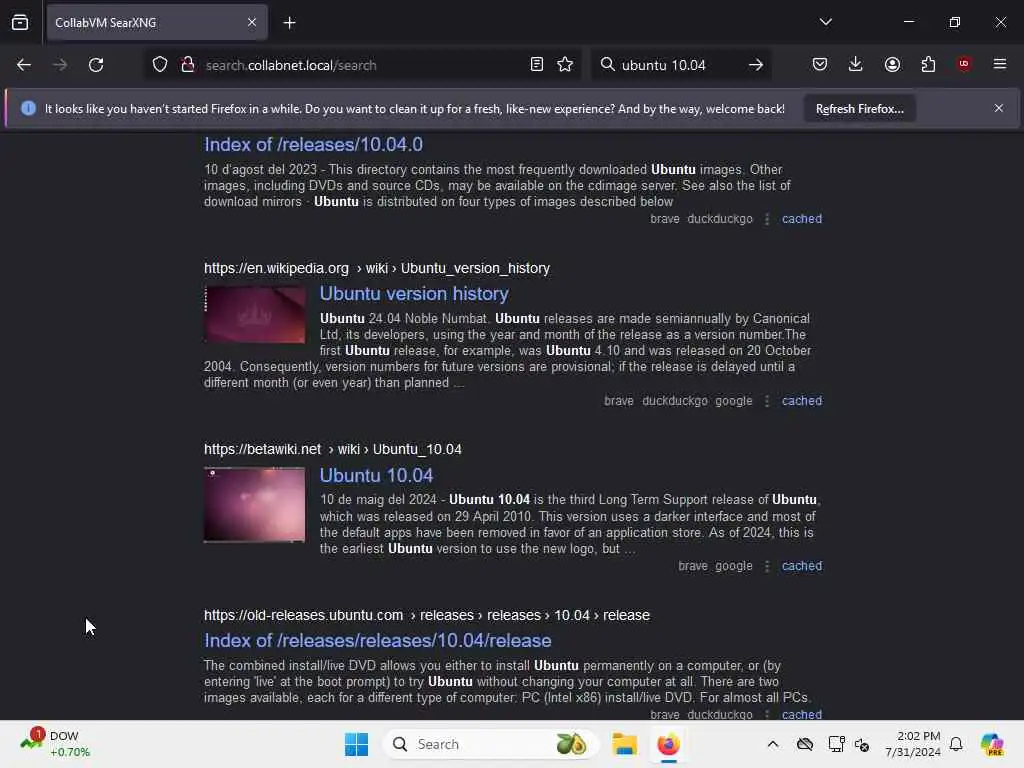Dismiss the Firefox refresh notification bar
The height and width of the screenshot is (768, 1024).
click(x=999, y=108)
